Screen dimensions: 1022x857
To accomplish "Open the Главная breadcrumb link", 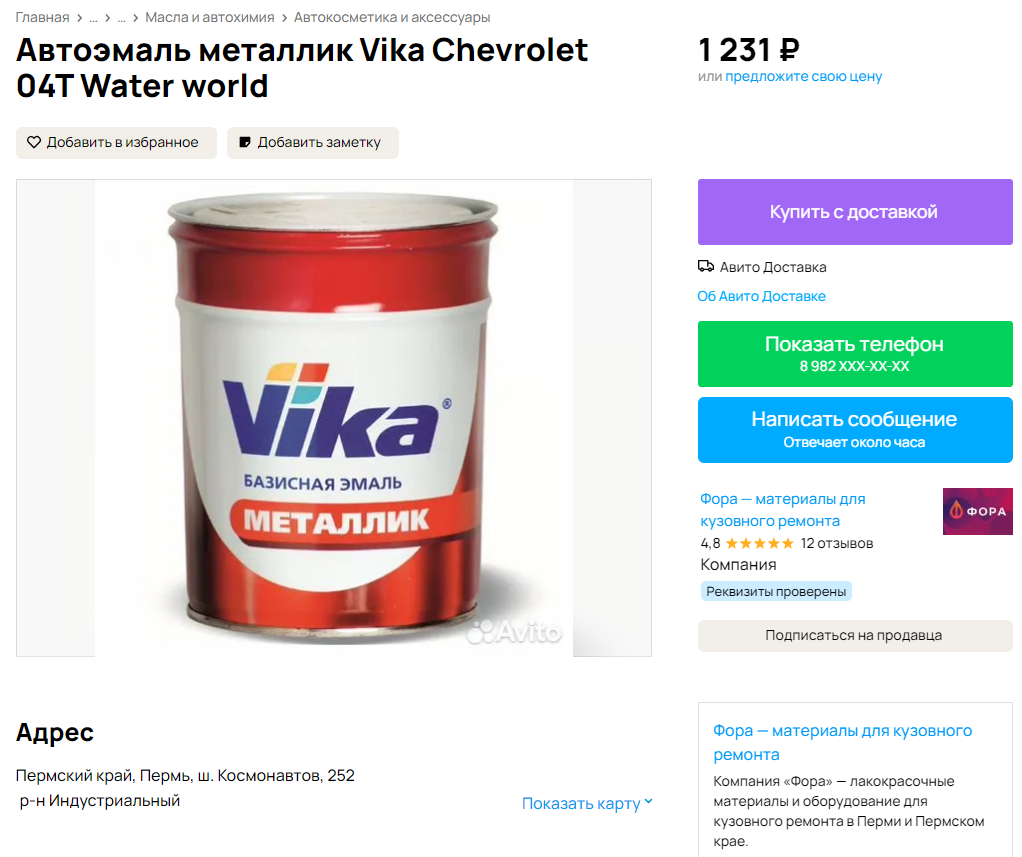I will (x=42, y=18).
